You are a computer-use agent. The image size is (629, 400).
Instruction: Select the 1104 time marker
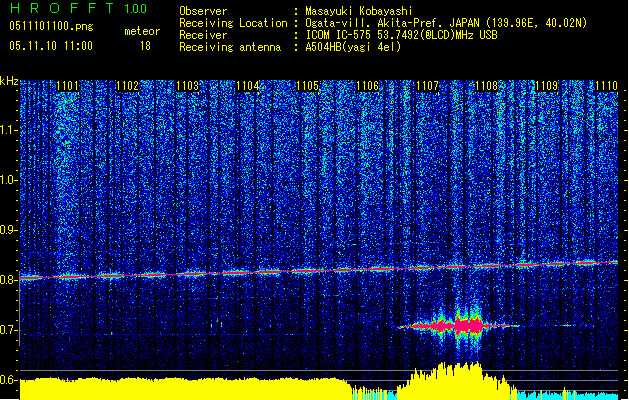[247, 87]
